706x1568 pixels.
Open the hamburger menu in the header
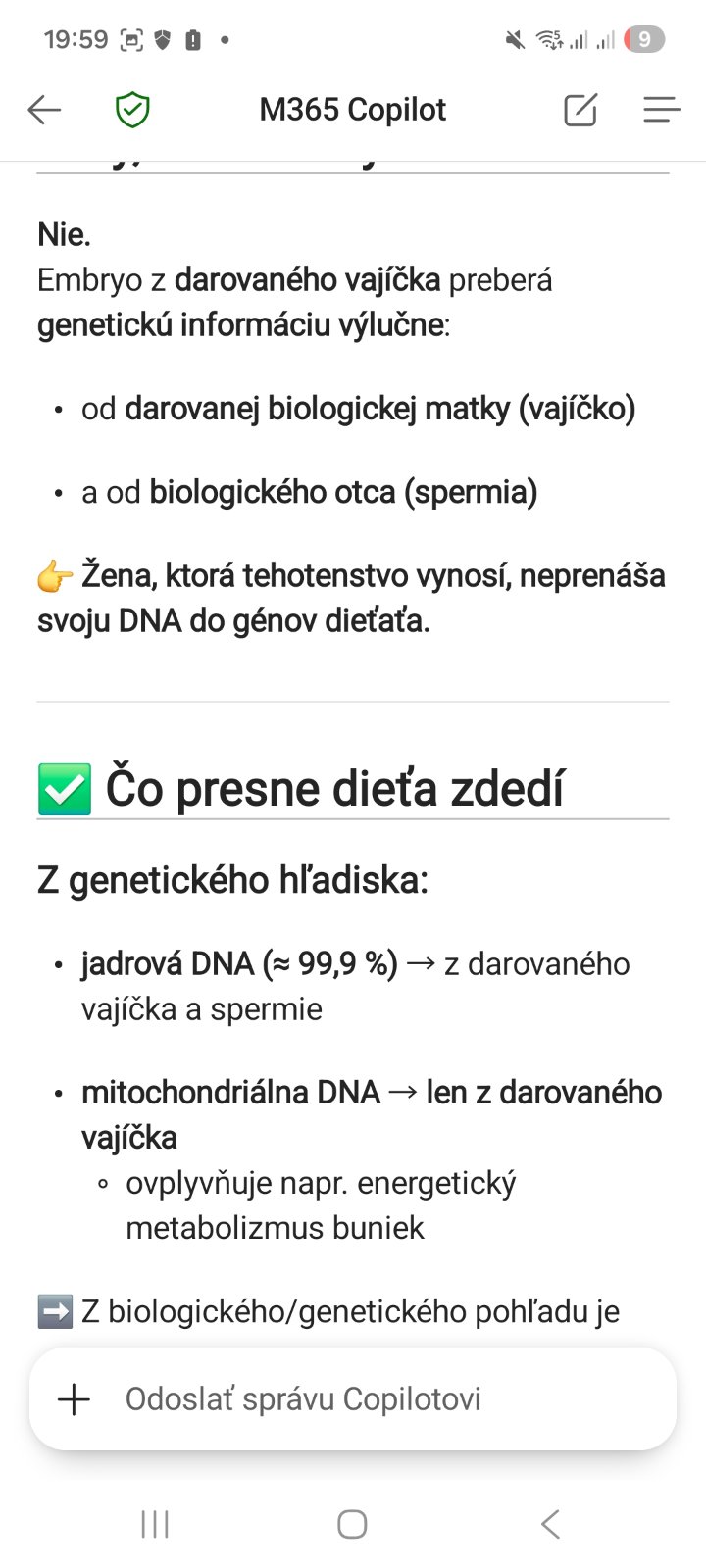pos(662,110)
